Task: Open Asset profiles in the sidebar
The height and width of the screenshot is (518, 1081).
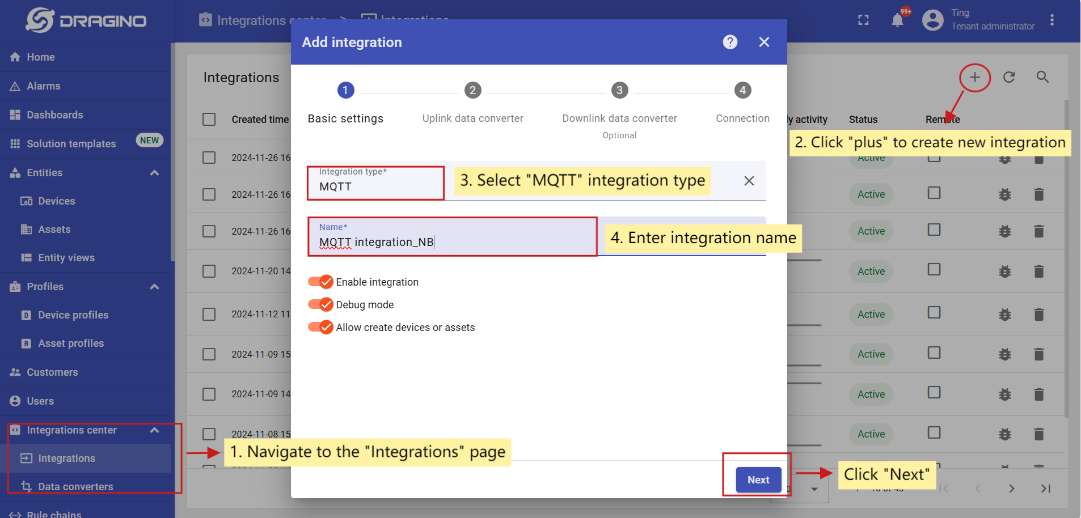Action: coord(86,343)
